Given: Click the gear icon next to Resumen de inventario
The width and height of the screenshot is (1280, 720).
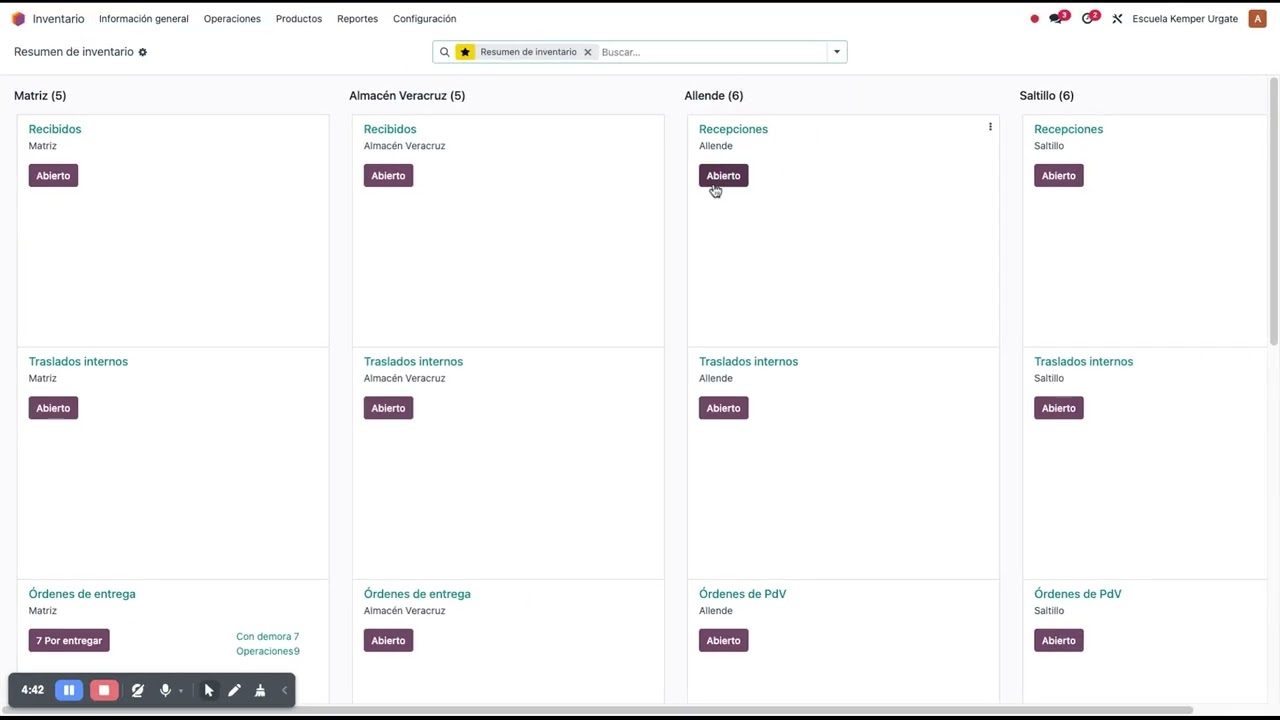Looking at the screenshot, I should click(142, 52).
